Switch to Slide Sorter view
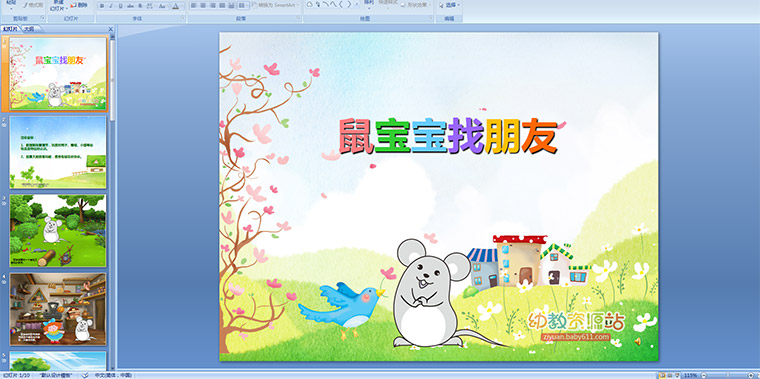 (670, 376)
